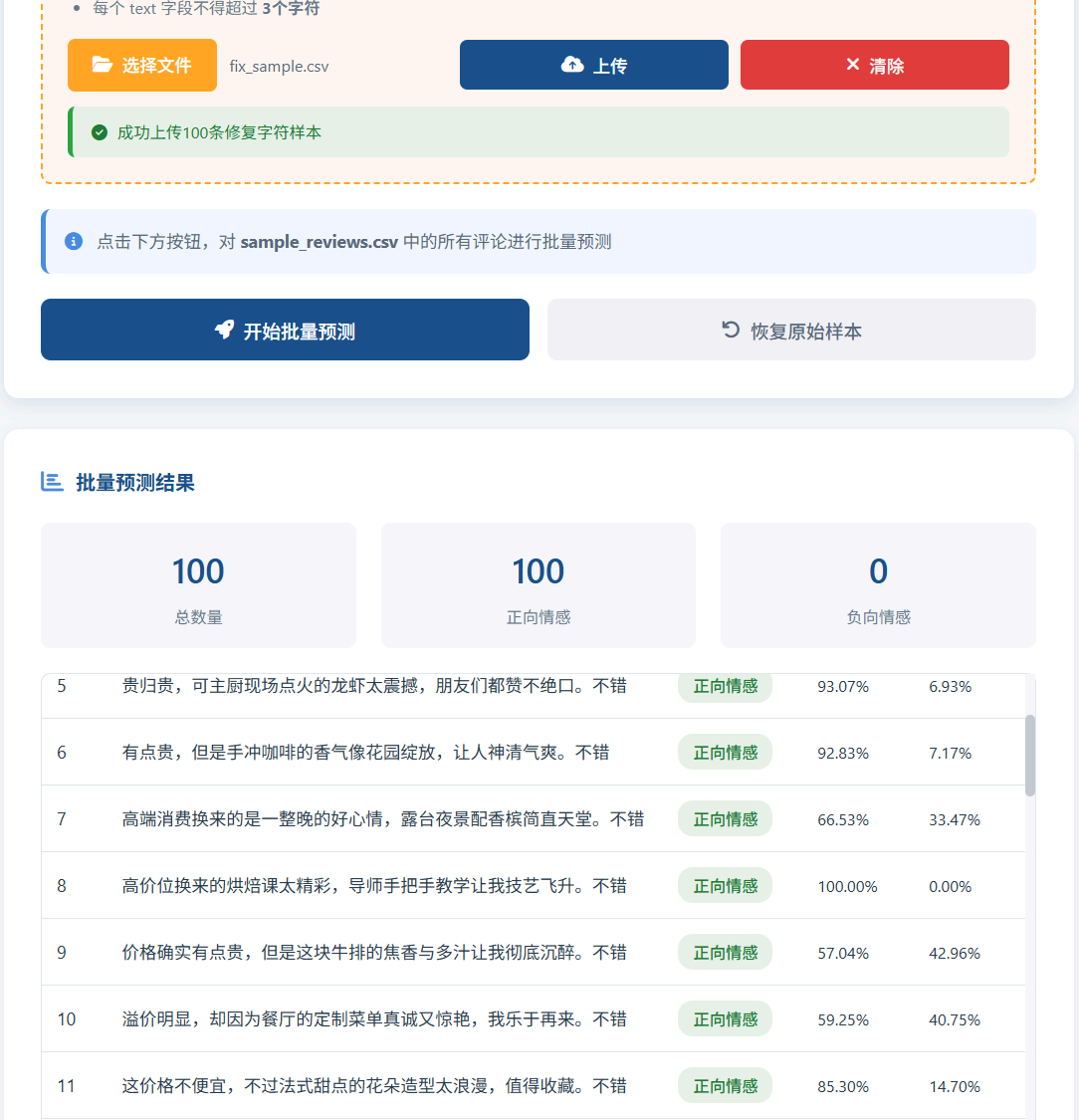Click the blue info circle icon
The height and width of the screenshot is (1120, 1079).
point(74,241)
